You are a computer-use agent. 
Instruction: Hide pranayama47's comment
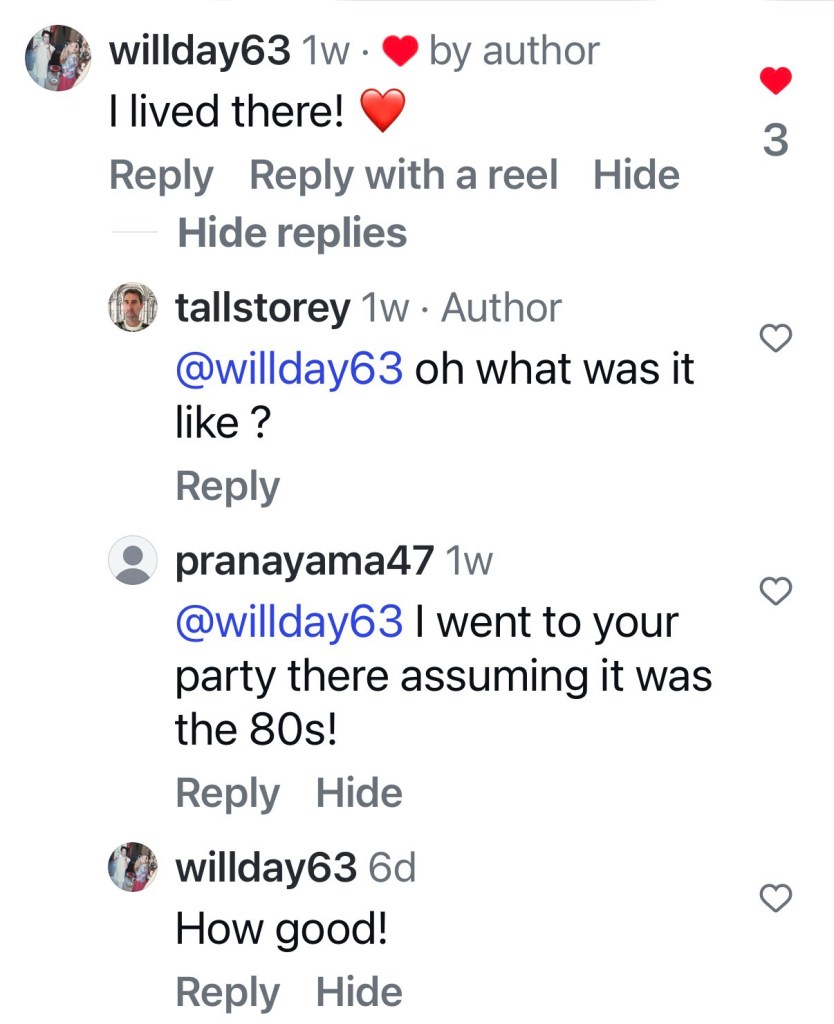point(359,793)
